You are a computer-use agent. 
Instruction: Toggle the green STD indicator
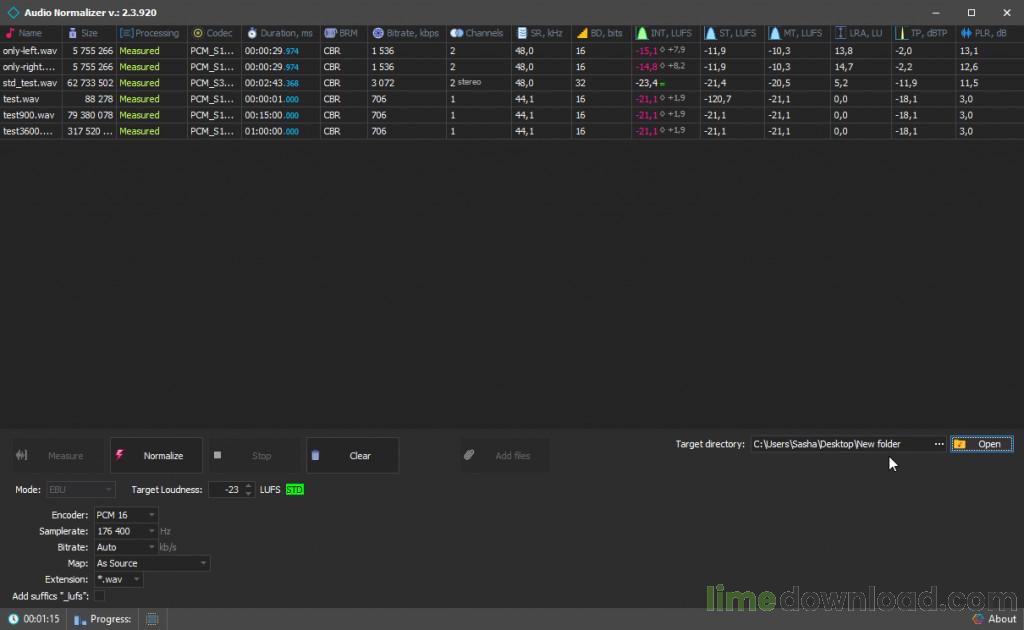tap(295, 490)
